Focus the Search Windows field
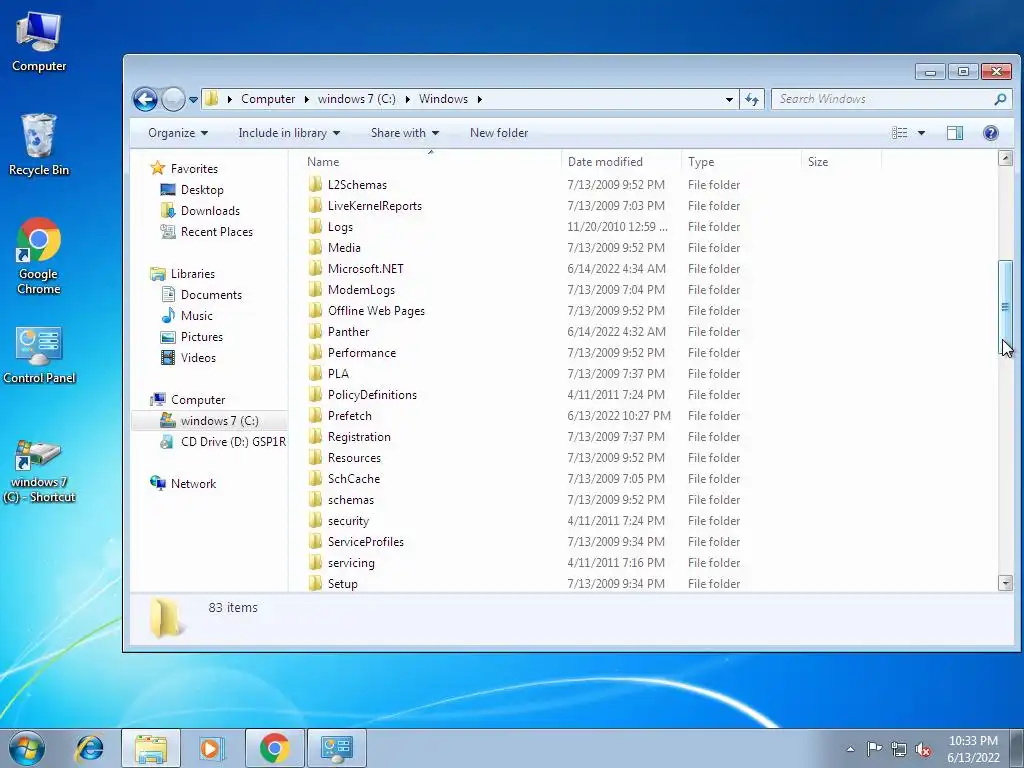This screenshot has height=768, width=1024. point(891,99)
